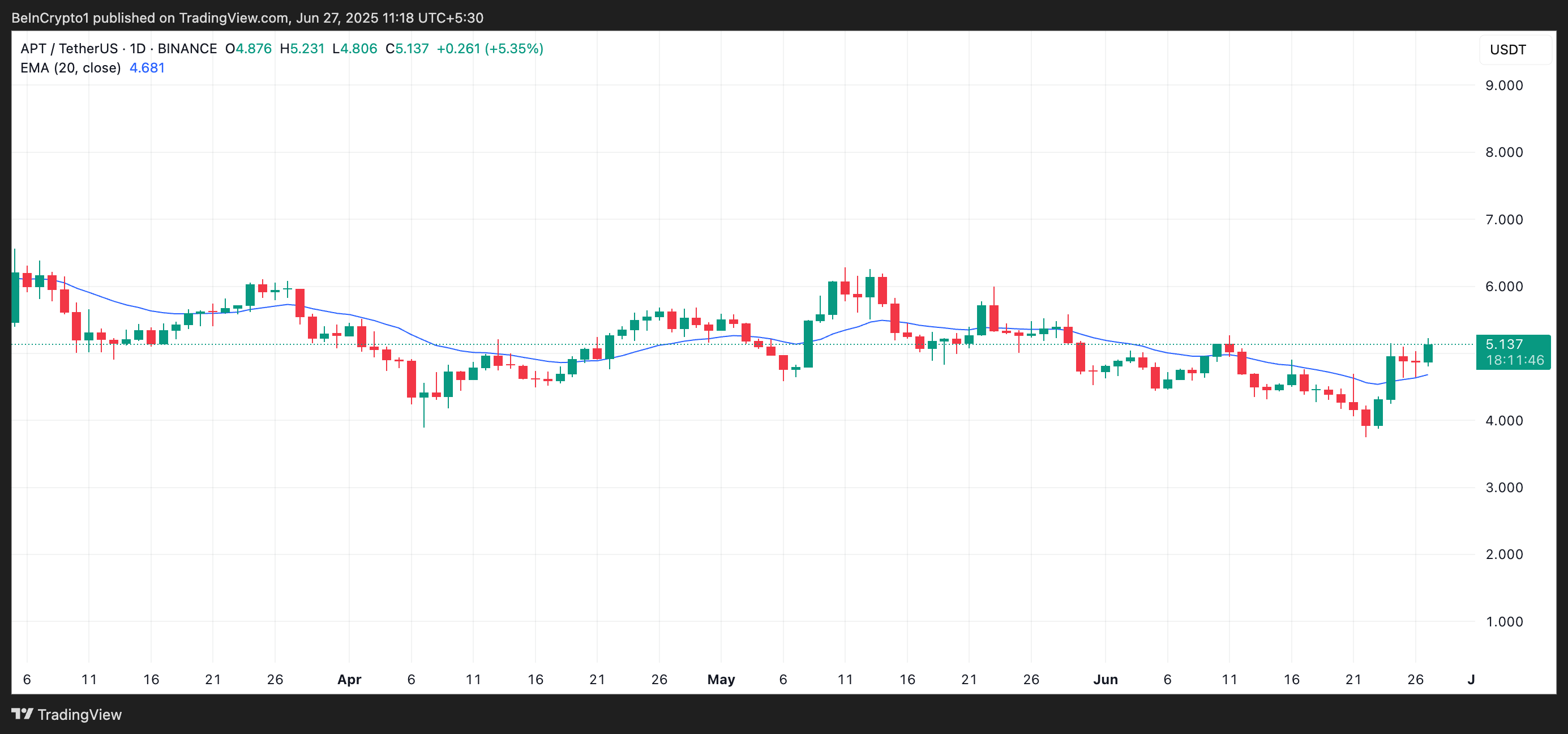Select the Jun label on time axis
The height and width of the screenshot is (734, 1568).
(x=1107, y=680)
